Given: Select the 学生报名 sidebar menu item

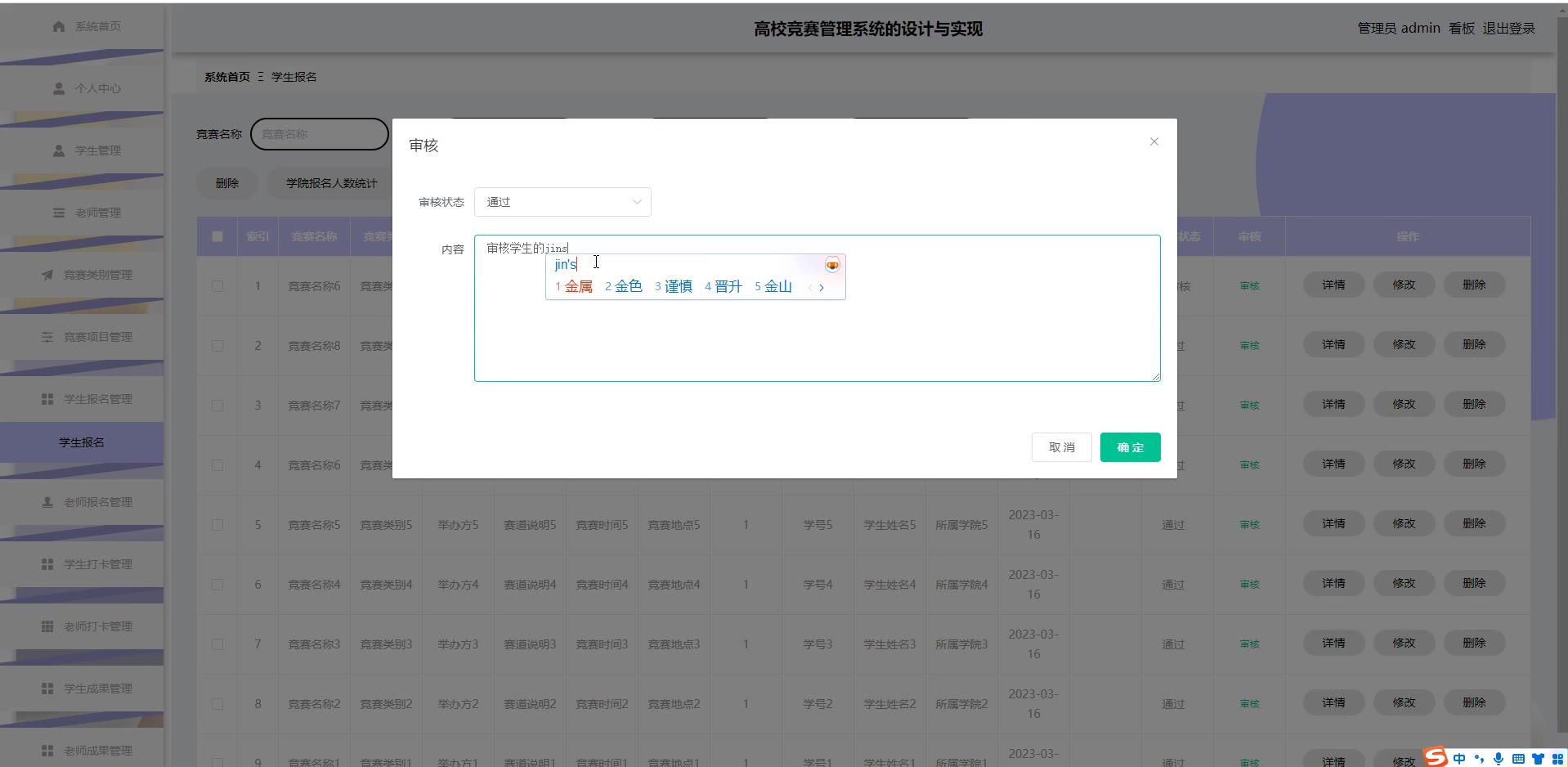Looking at the screenshot, I should pyautogui.click(x=82, y=442).
